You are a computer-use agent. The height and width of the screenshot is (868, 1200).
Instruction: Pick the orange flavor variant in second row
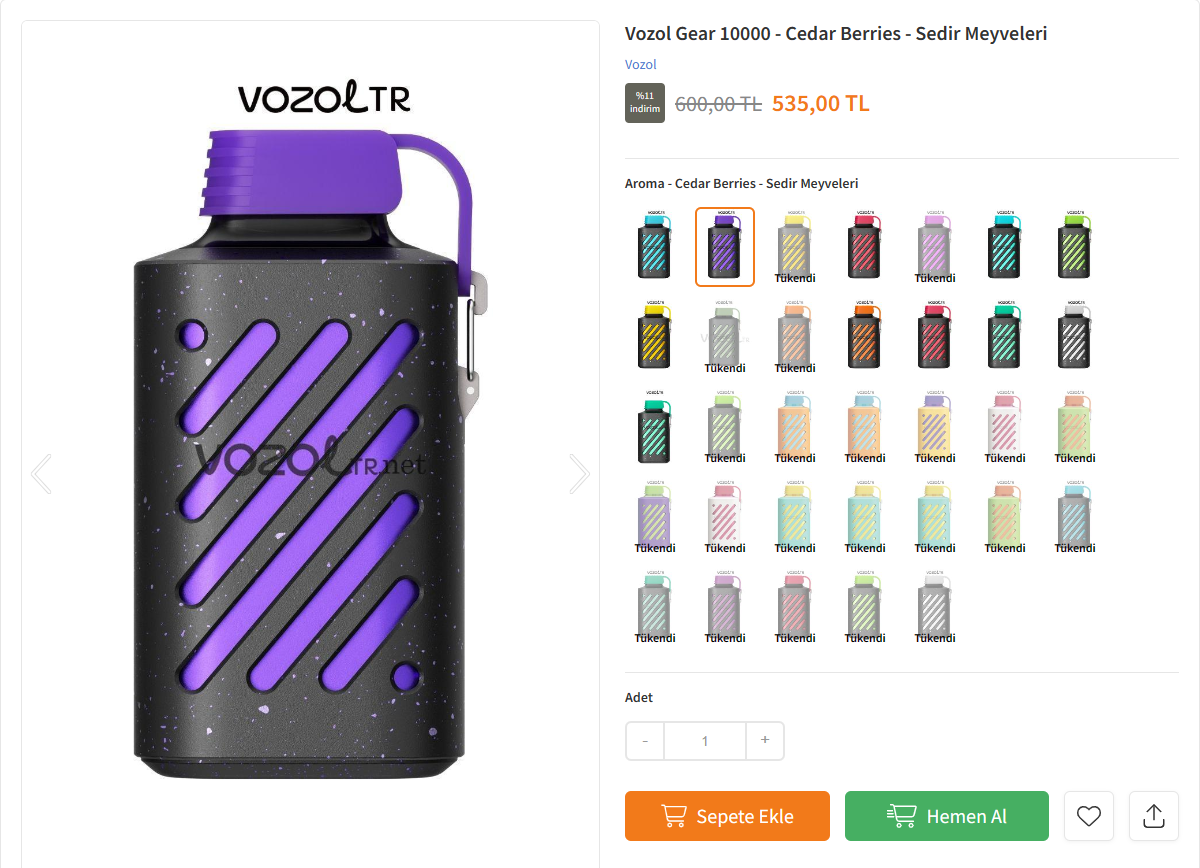coord(865,337)
